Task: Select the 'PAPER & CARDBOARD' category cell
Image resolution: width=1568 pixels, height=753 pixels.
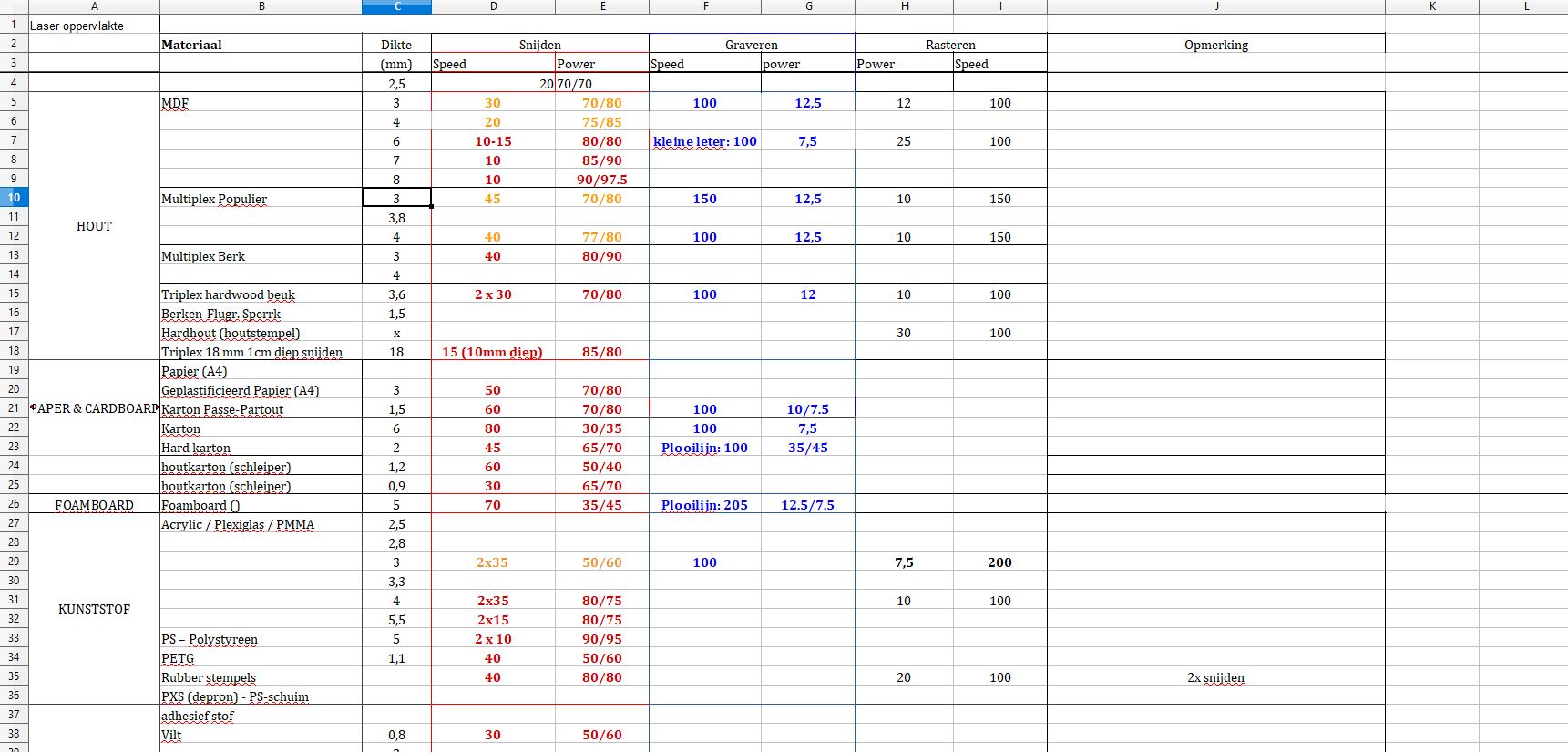Action: pyautogui.click(x=94, y=408)
